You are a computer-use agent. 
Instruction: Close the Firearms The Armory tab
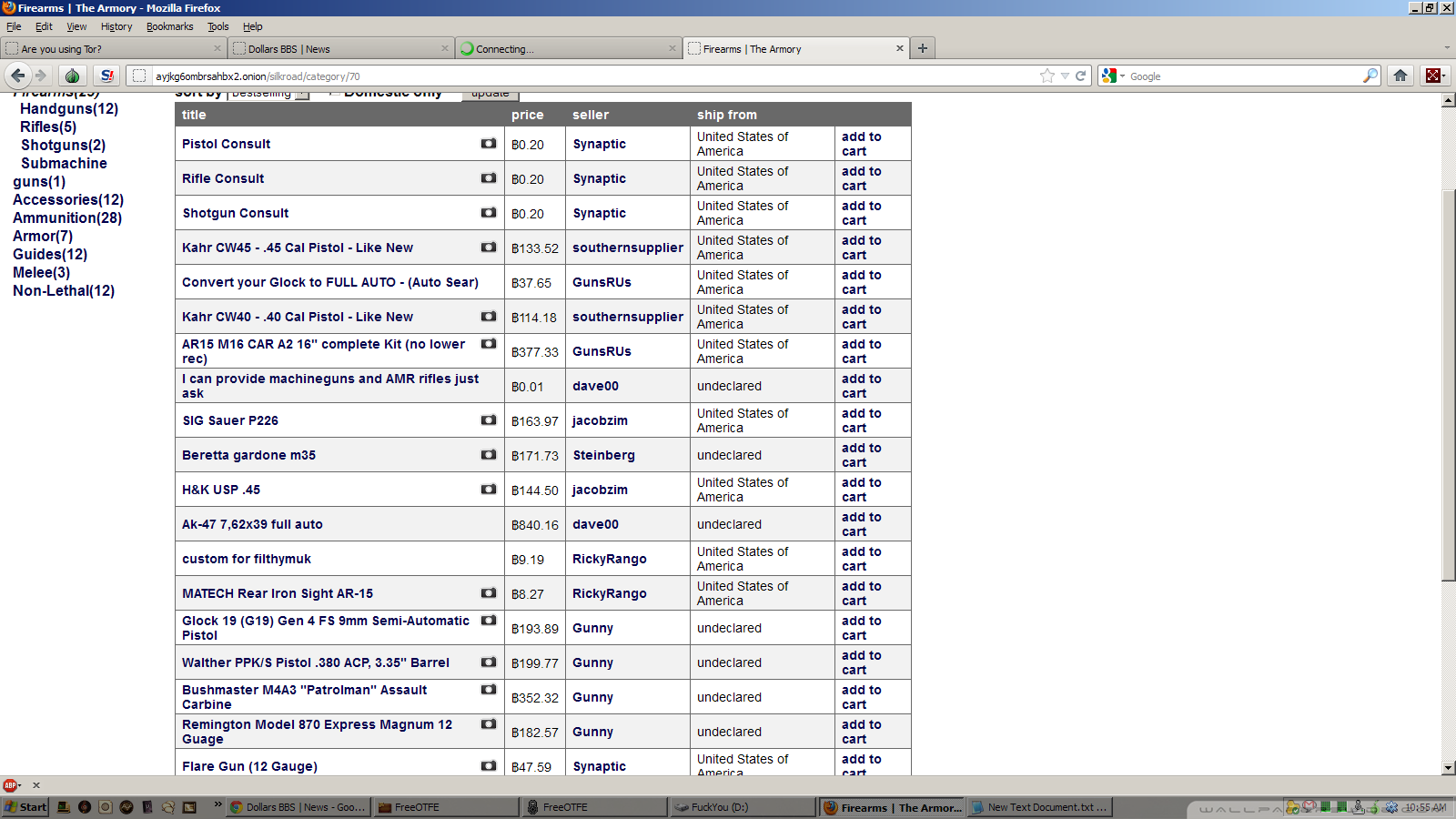[900, 48]
